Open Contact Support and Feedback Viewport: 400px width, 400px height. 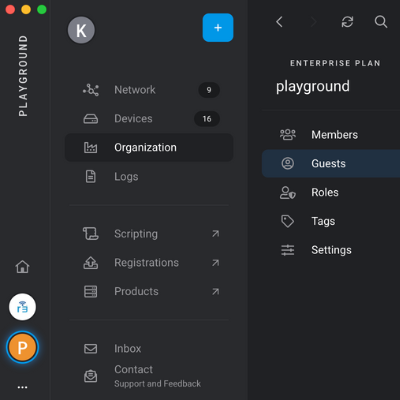(x=149, y=376)
